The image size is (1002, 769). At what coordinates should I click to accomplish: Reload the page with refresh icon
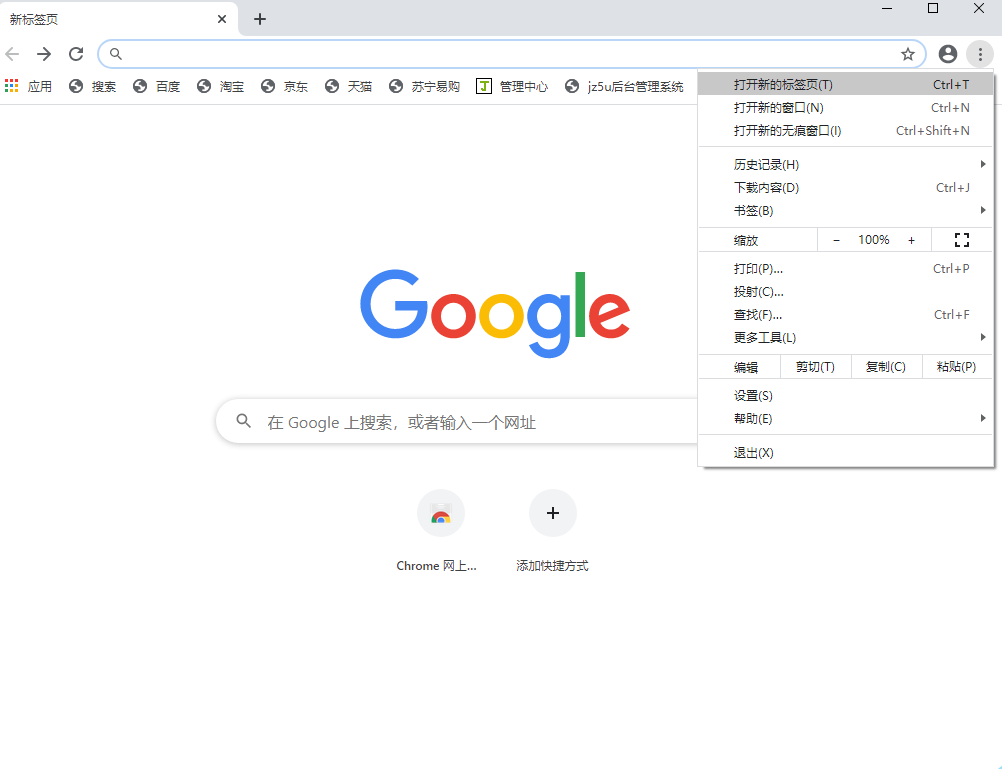click(76, 54)
